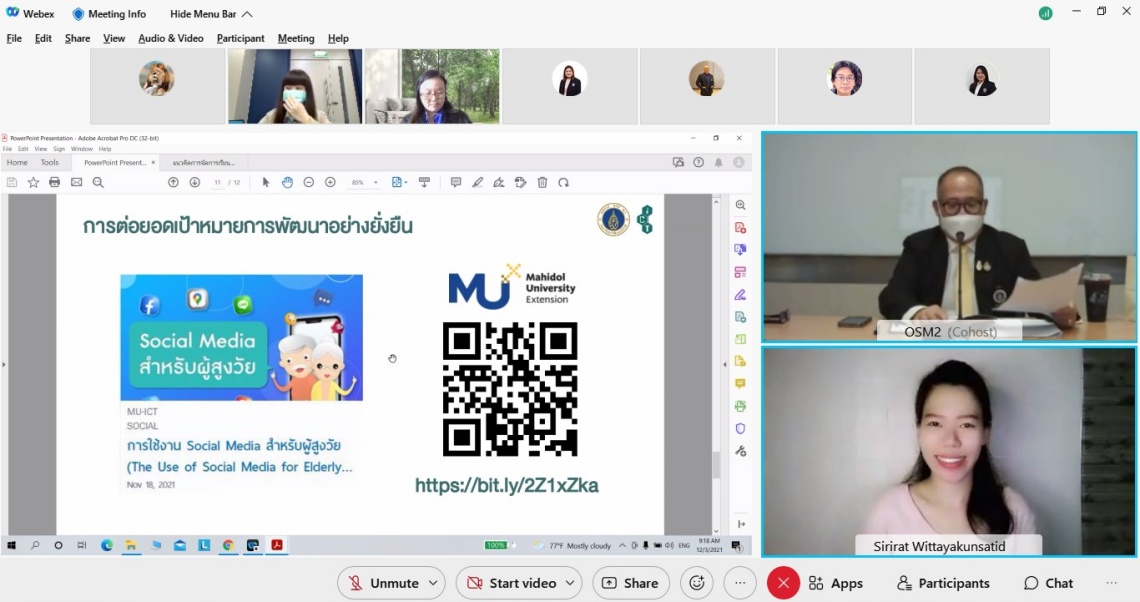Toggle the Chat panel
Viewport: 1140px width, 602px height.
point(1048,583)
